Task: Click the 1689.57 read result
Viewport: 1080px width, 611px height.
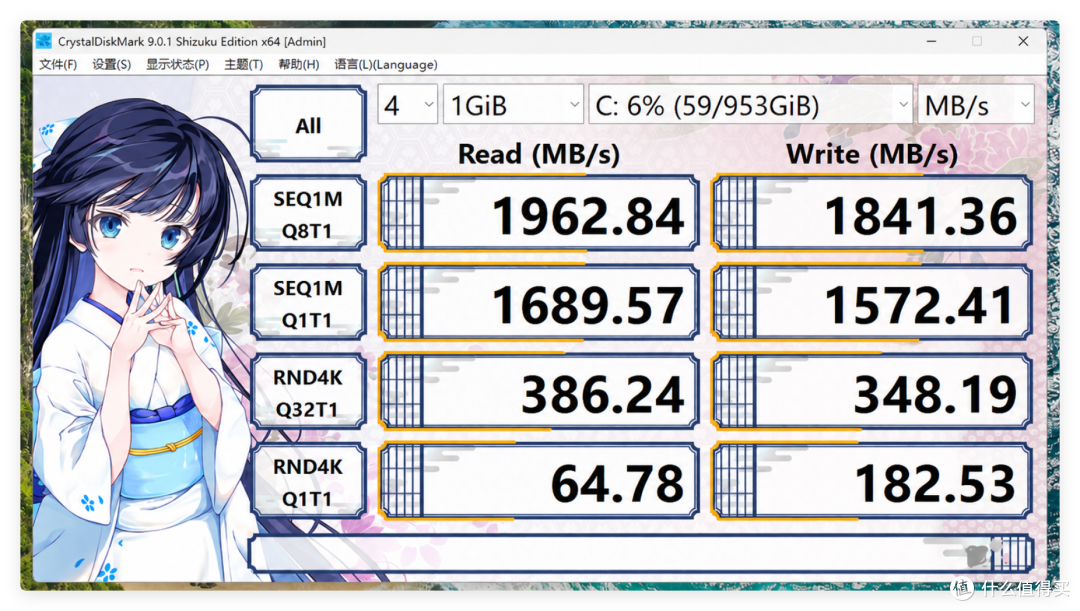Action: [539, 303]
